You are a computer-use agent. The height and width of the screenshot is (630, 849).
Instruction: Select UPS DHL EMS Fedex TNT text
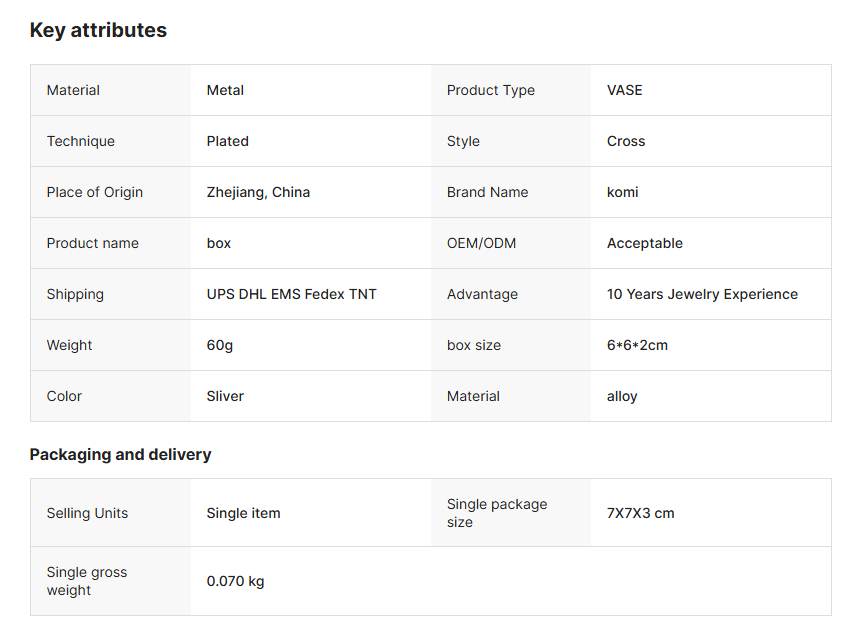pos(291,294)
